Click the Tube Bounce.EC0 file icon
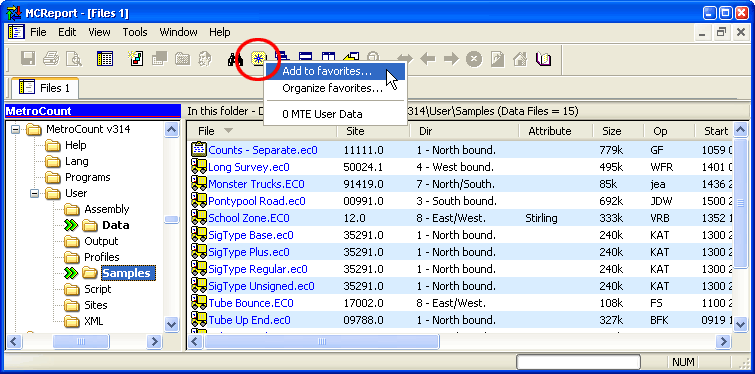The height and width of the screenshot is (374, 755). (198, 302)
